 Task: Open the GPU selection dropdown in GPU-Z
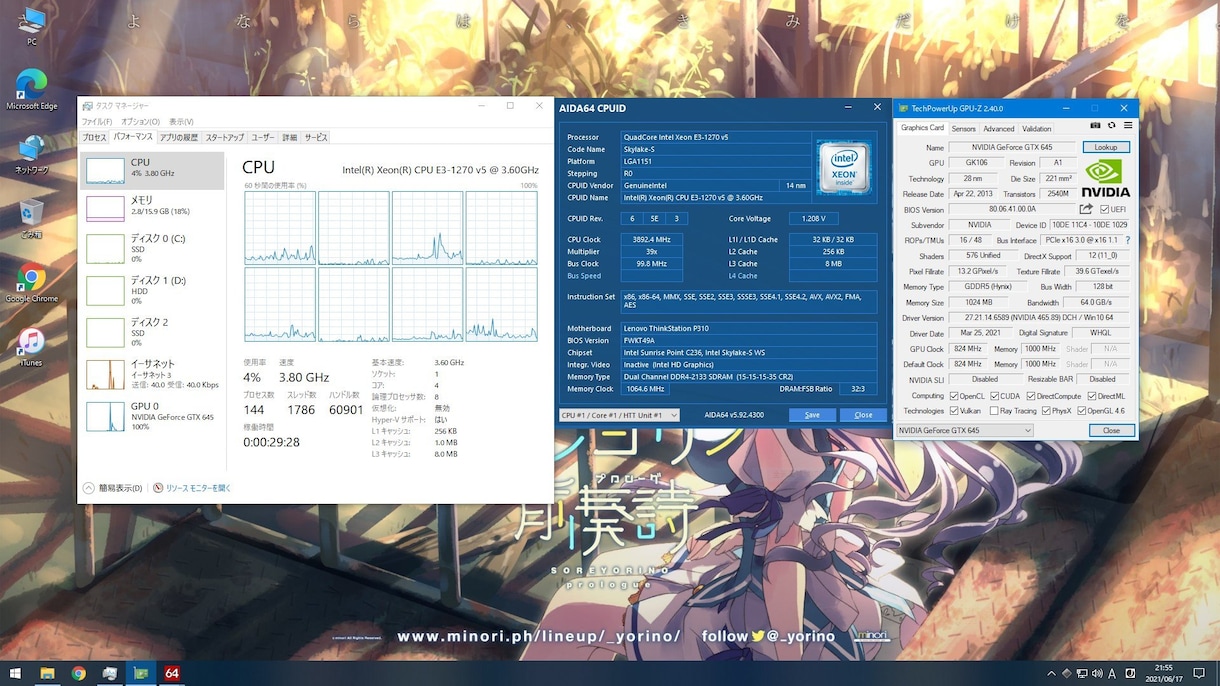click(964, 430)
